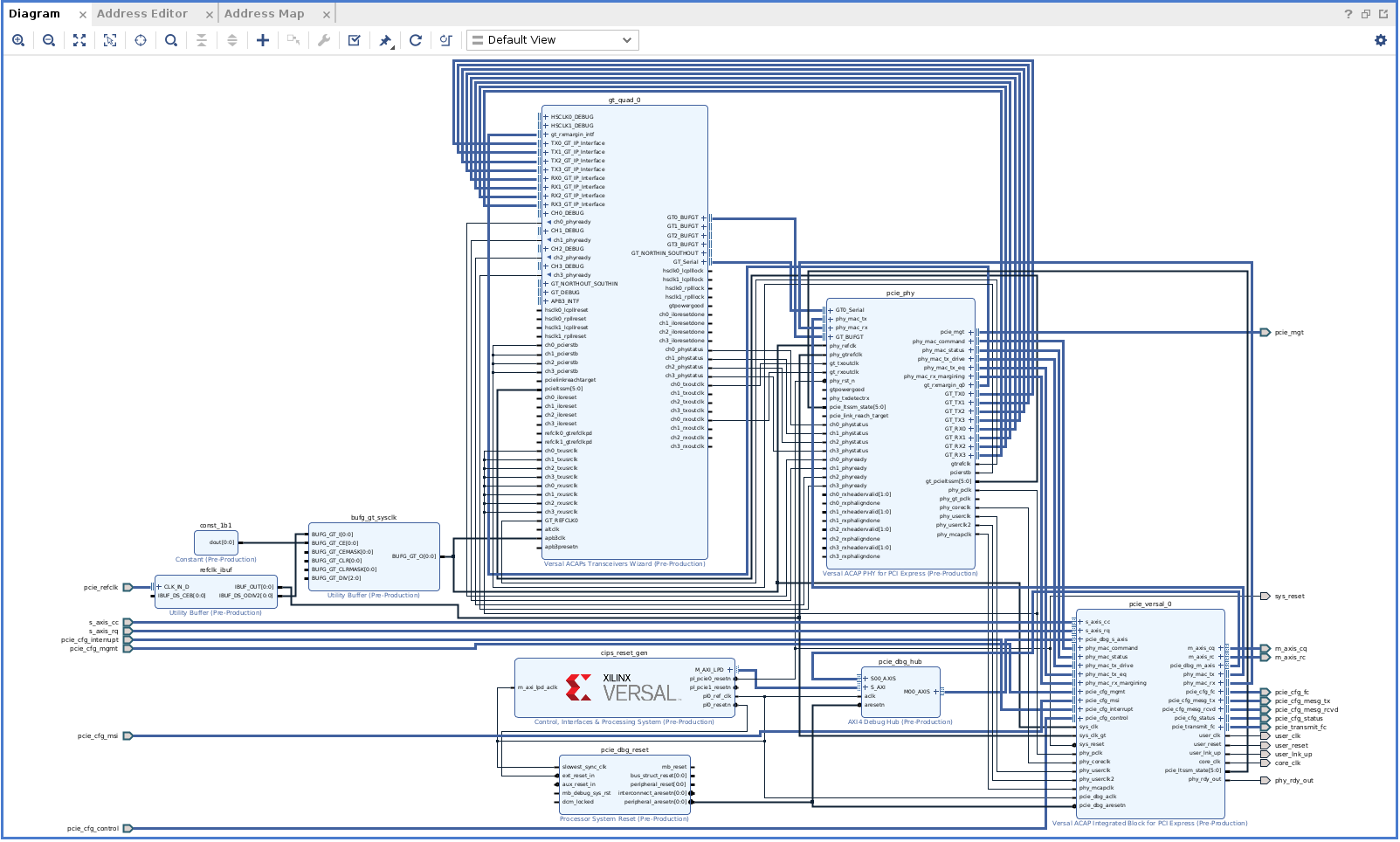Select the const_1b1 constant block
Viewport: 1400px width, 842px height.
coord(216,542)
